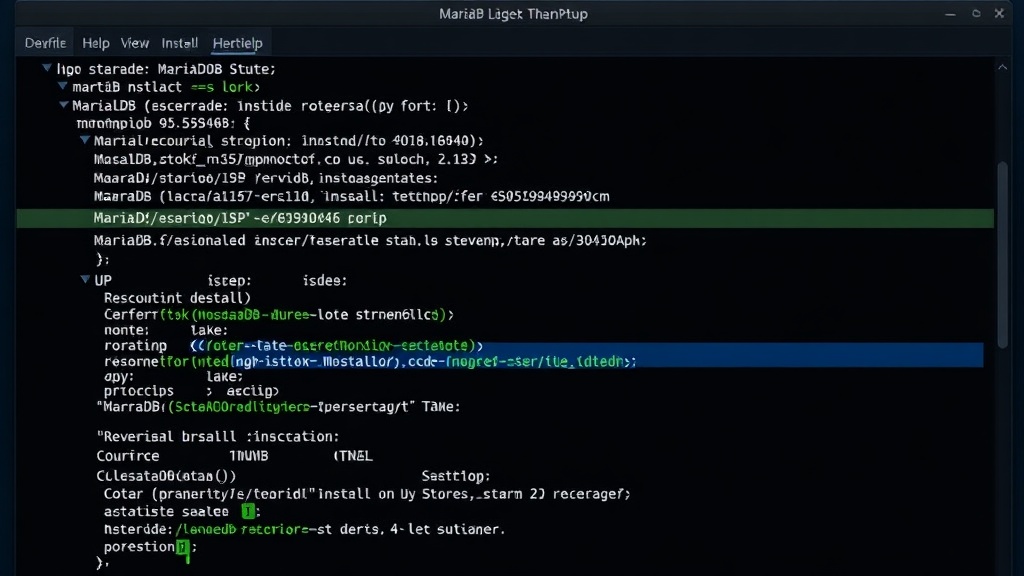
Task: Click the 'TNUMB' column label
Action: (248, 456)
